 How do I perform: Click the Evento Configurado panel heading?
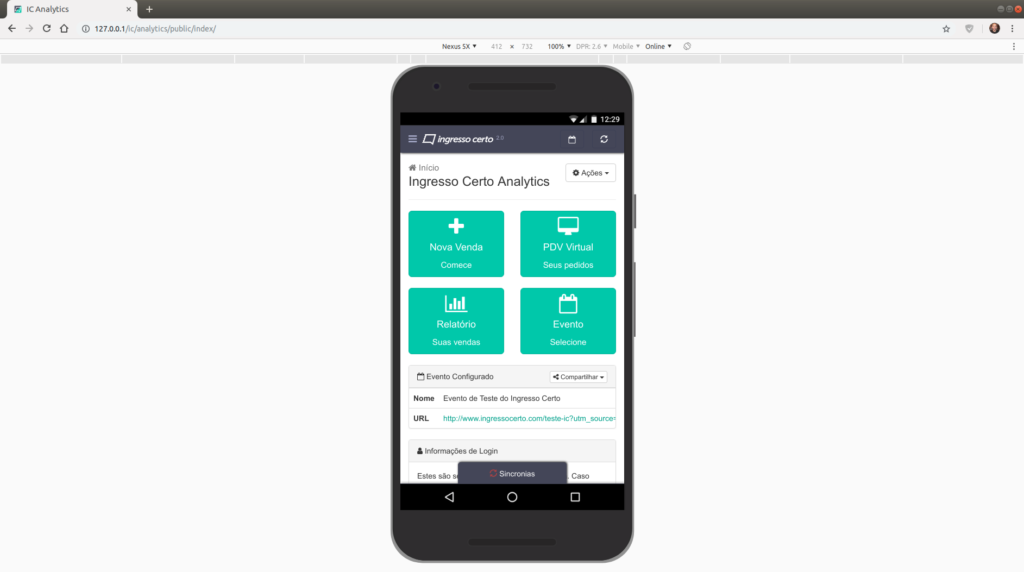coord(455,377)
